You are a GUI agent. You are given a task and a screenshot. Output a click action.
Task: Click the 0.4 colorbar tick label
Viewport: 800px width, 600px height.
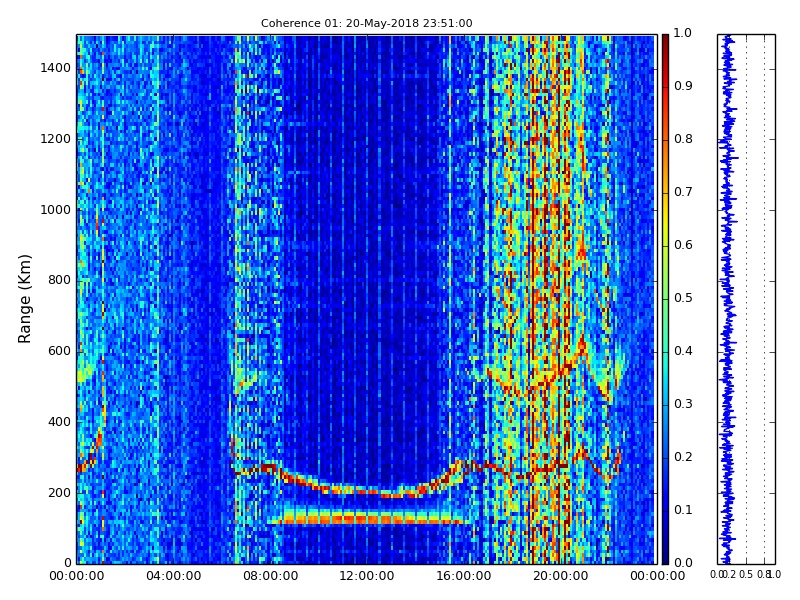click(683, 351)
